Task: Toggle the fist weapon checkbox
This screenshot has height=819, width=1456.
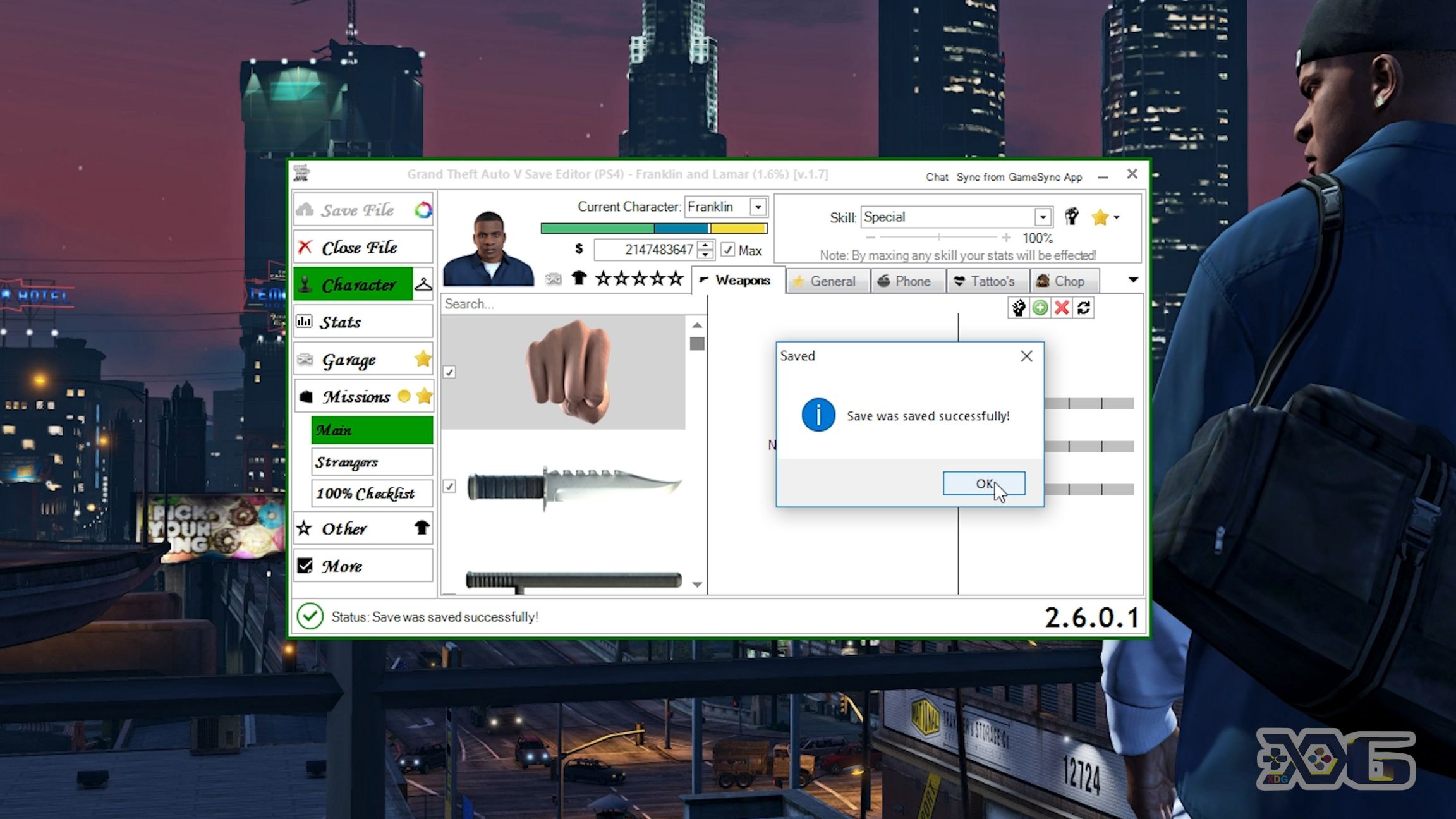Action: (449, 372)
